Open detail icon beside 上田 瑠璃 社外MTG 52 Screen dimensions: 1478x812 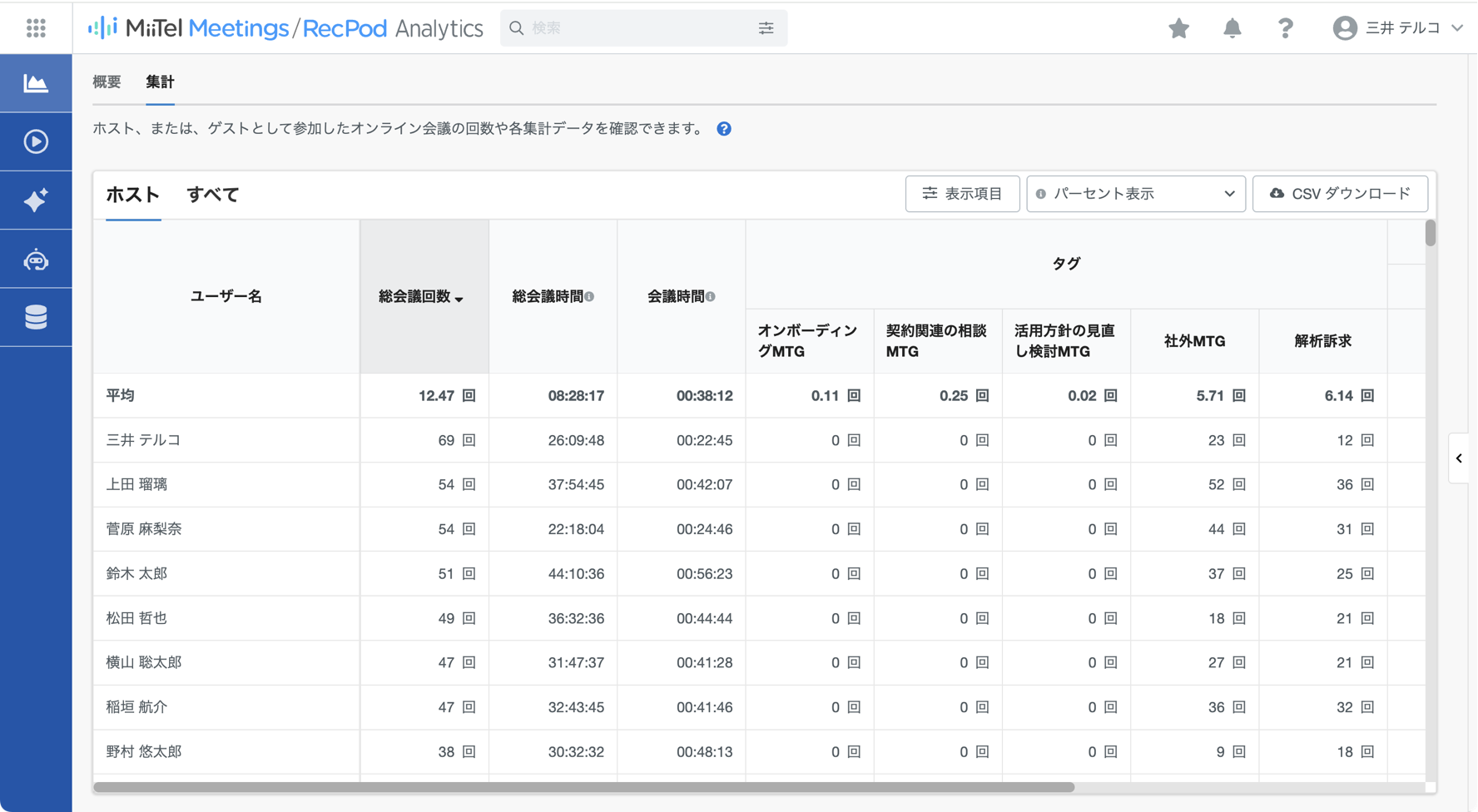[1238, 485]
